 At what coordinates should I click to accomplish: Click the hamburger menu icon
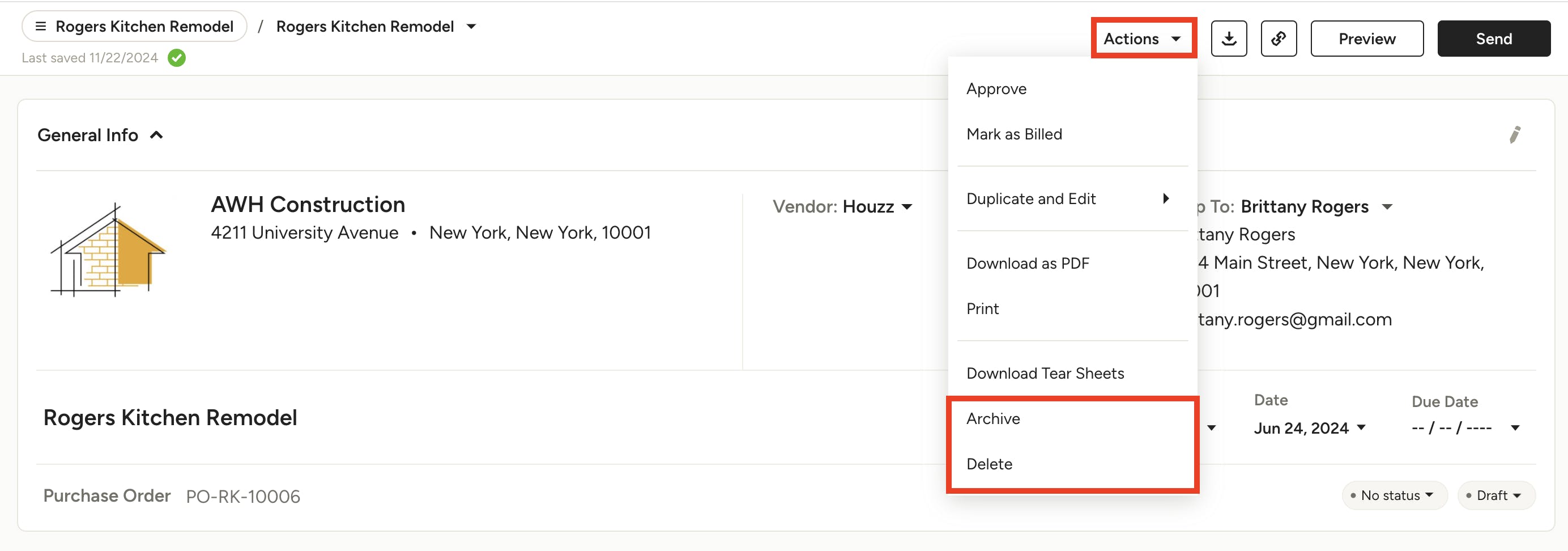pyautogui.click(x=41, y=26)
